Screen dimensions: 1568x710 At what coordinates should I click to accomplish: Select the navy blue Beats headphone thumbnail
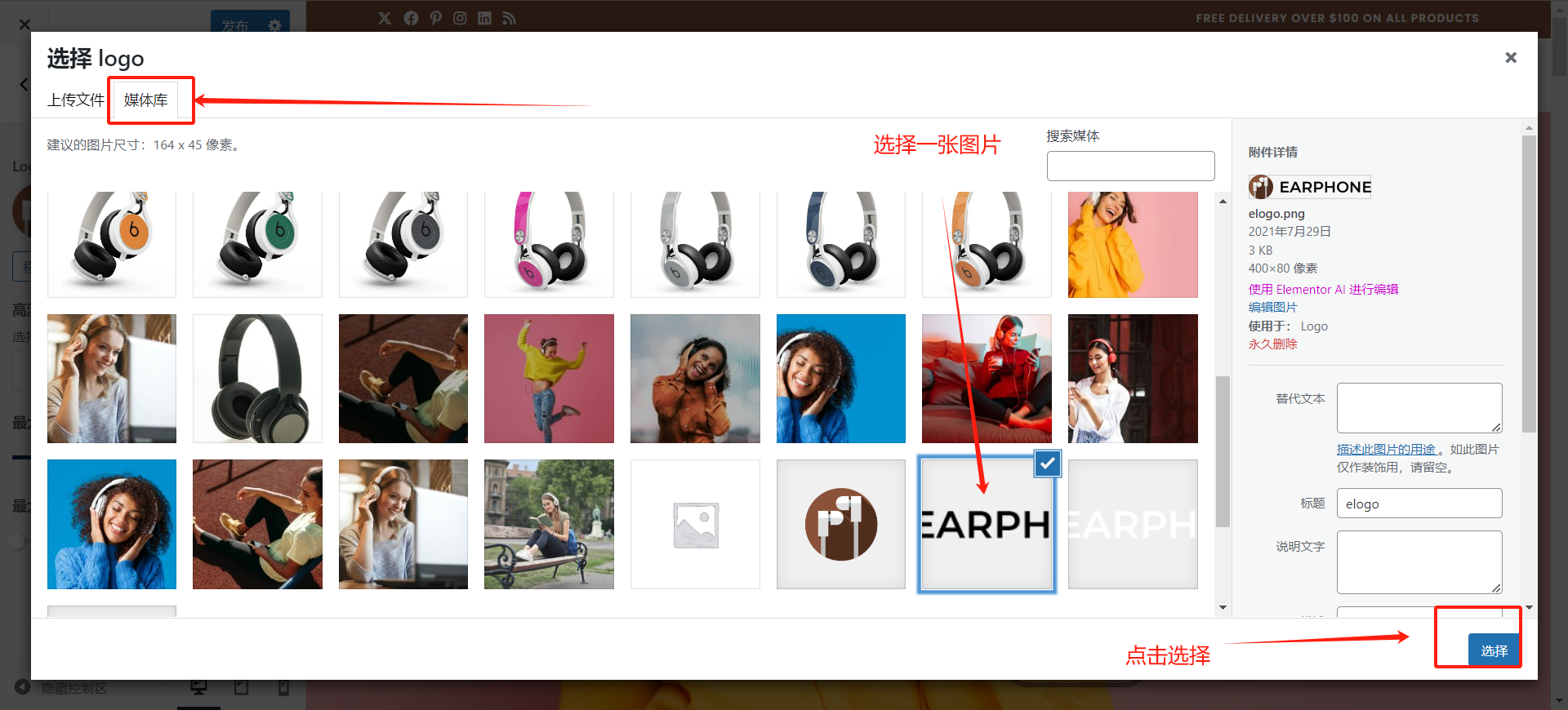[x=841, y=244]
